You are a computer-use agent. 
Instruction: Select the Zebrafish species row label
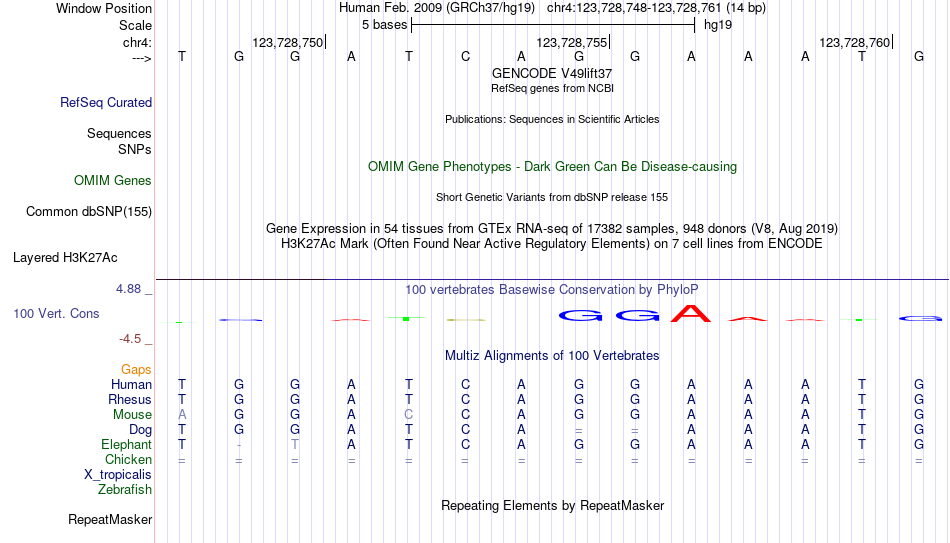(x=125, y=489)
